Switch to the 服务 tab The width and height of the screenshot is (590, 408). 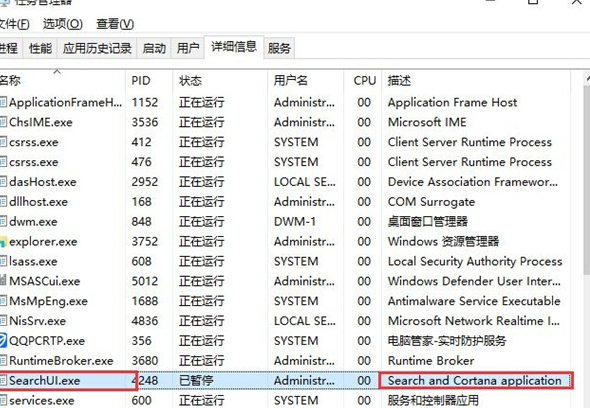tap(279, 48)
